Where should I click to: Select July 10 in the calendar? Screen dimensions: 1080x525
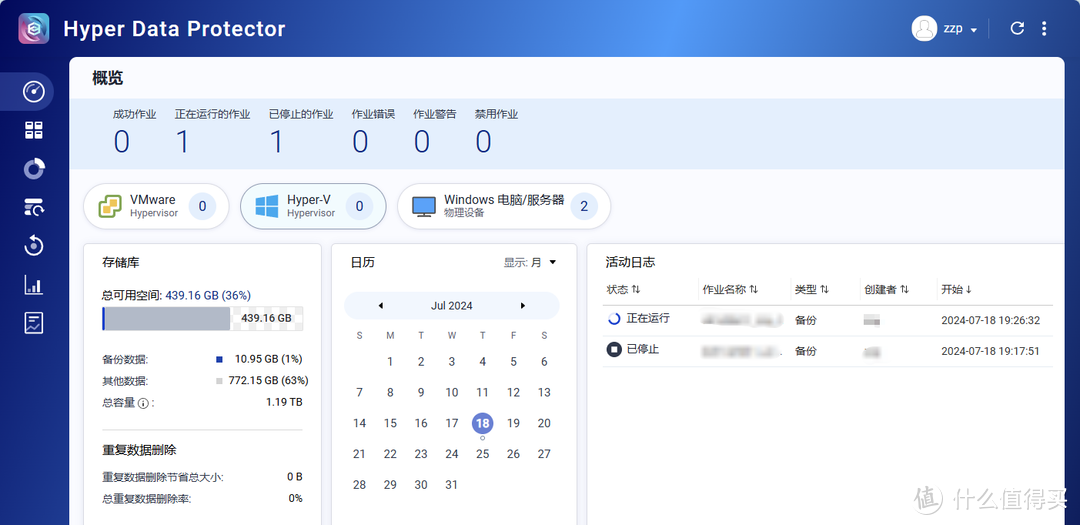pyautogui.click(x=451, y=393)
